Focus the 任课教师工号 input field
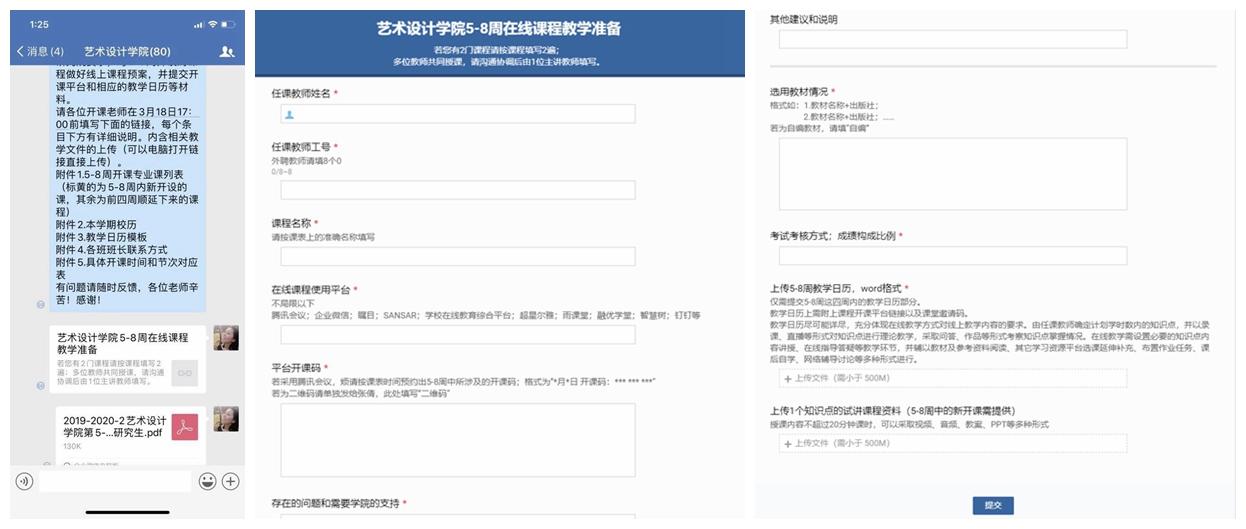 pos(457,190)
